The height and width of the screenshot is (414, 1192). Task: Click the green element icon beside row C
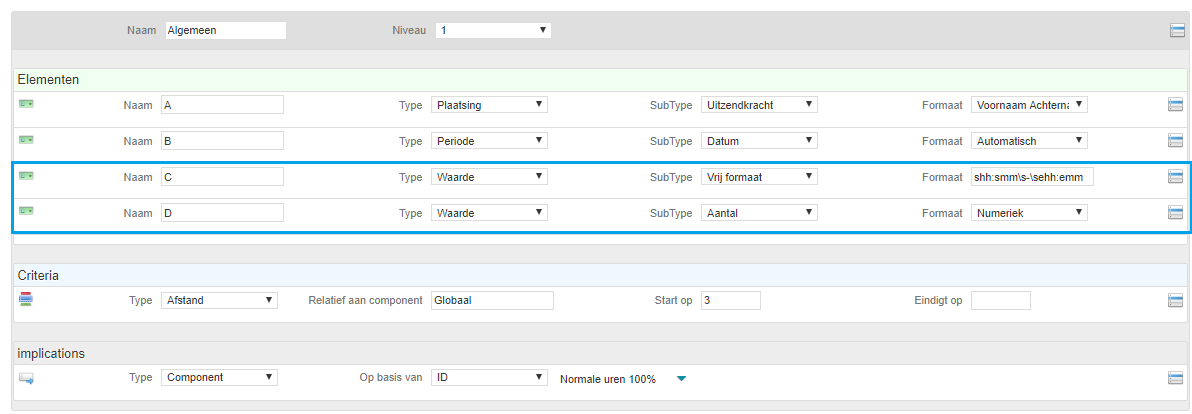pos(26,175)
